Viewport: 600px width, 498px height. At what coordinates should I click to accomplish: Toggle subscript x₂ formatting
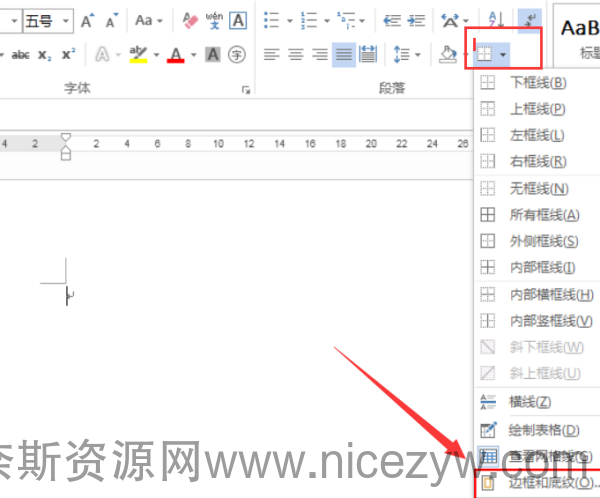45,55
